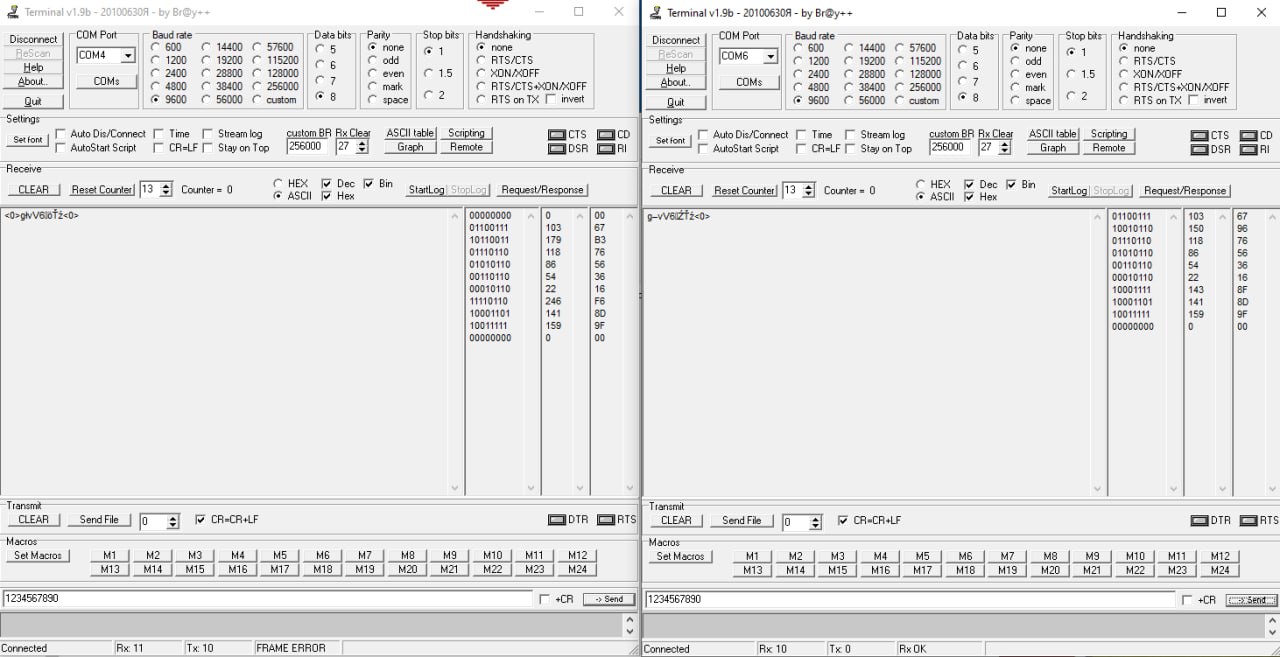Adjust the transmit stepper in left window
Screen dimensions: 1280x657
tap(173, 521)
